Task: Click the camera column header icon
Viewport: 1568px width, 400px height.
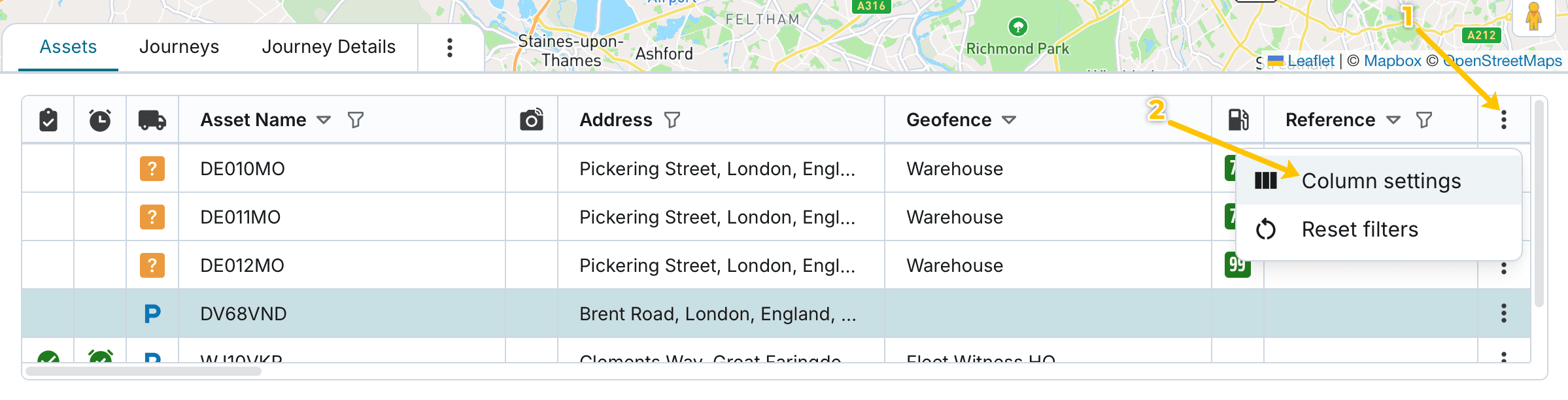Action: 532,120
